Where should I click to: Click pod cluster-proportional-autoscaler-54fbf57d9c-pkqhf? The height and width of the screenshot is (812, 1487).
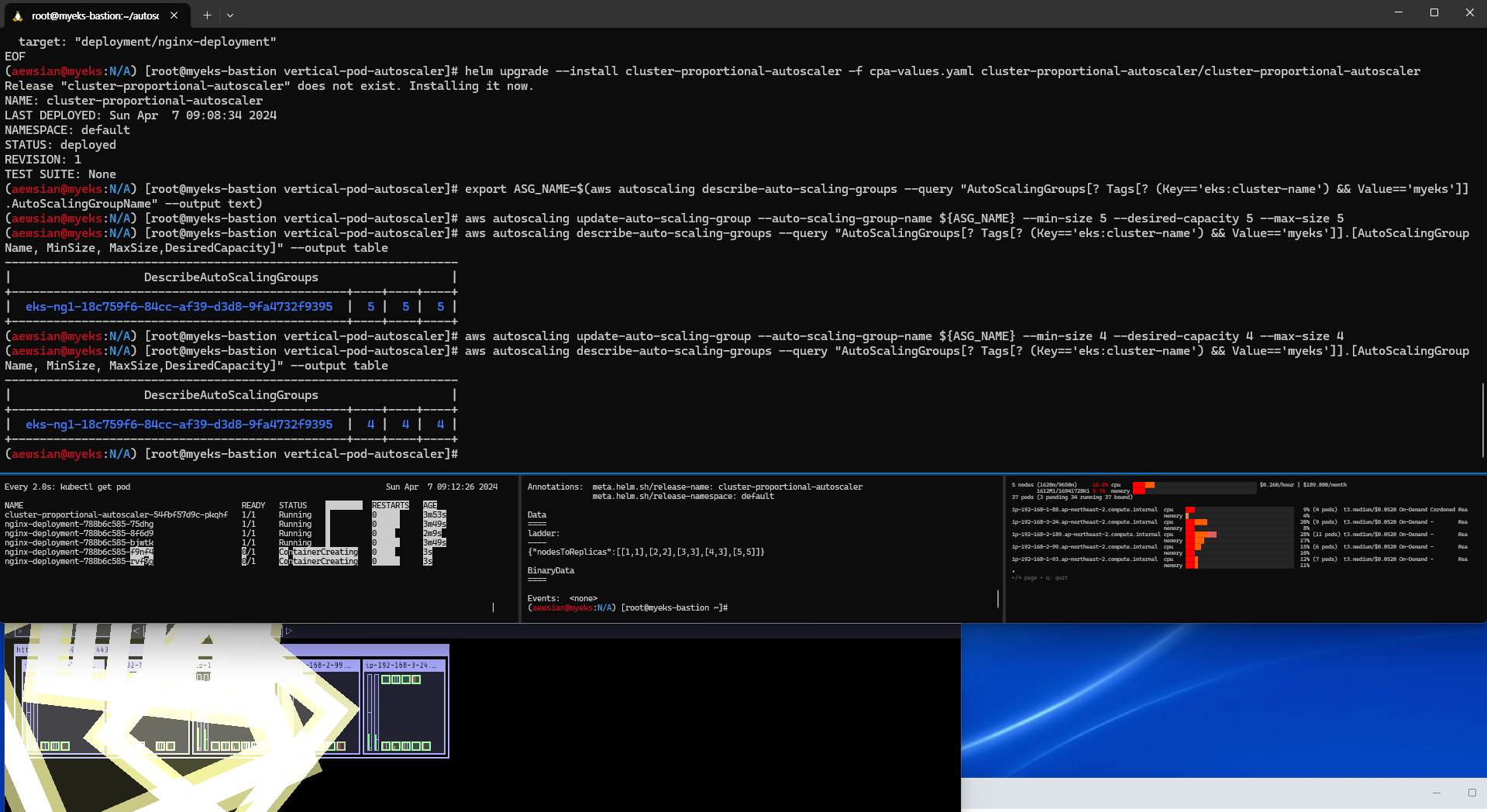[116, 514]
